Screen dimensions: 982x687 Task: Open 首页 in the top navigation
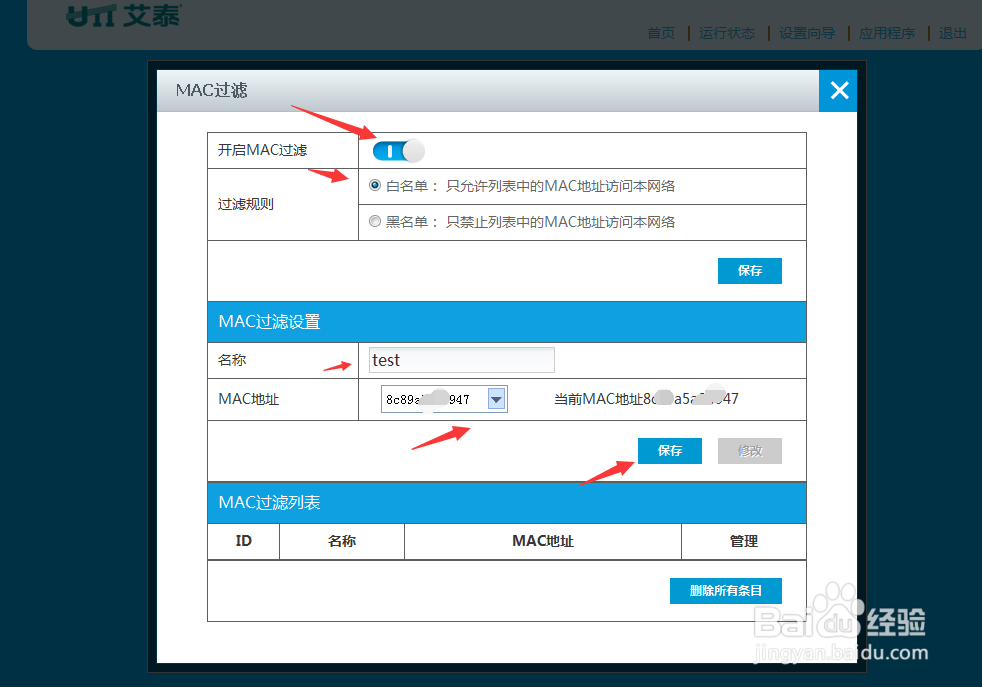(x=661, y=33)
